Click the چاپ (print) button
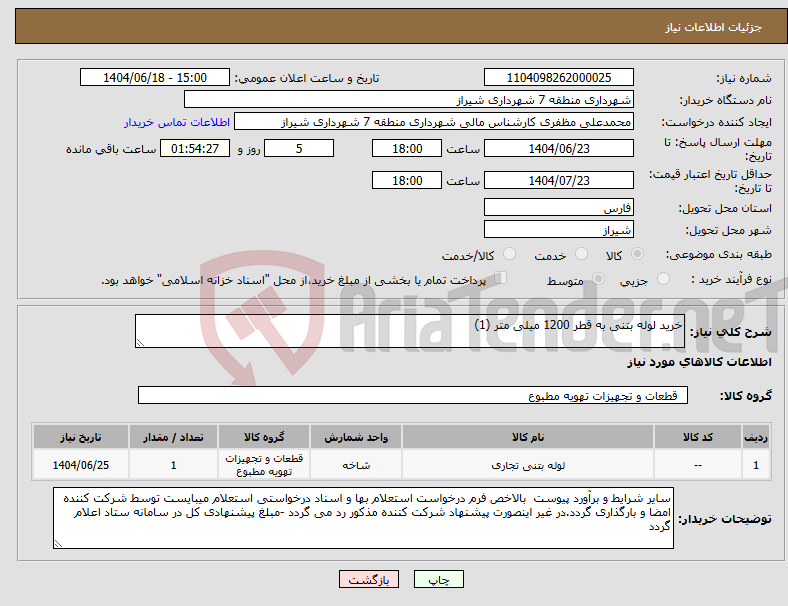 (x=438, y=579)
